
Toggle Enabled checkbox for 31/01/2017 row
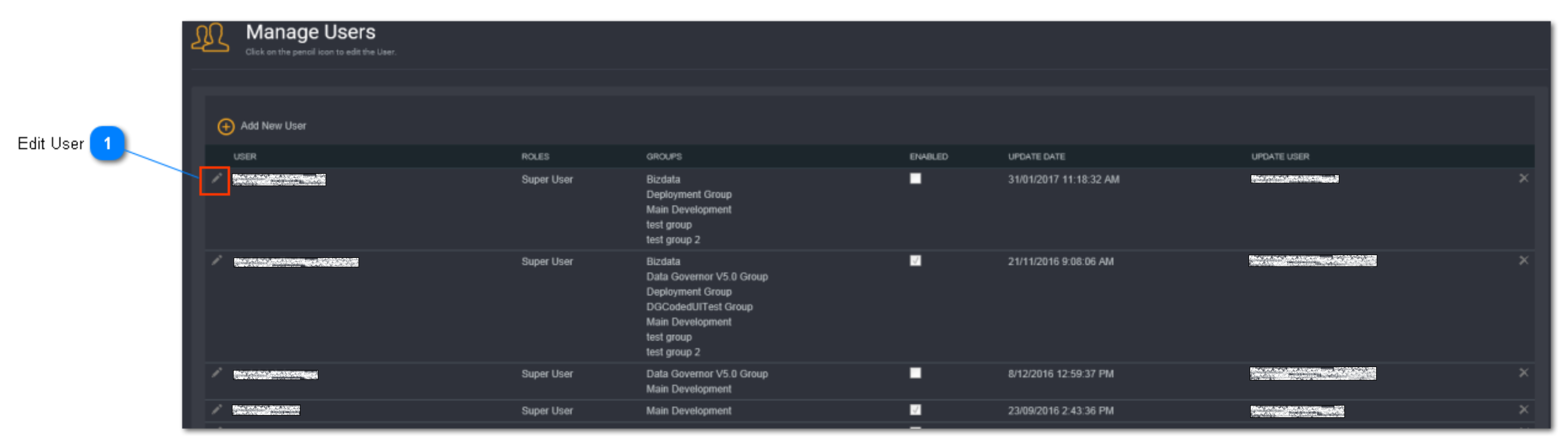click(915, 178)
